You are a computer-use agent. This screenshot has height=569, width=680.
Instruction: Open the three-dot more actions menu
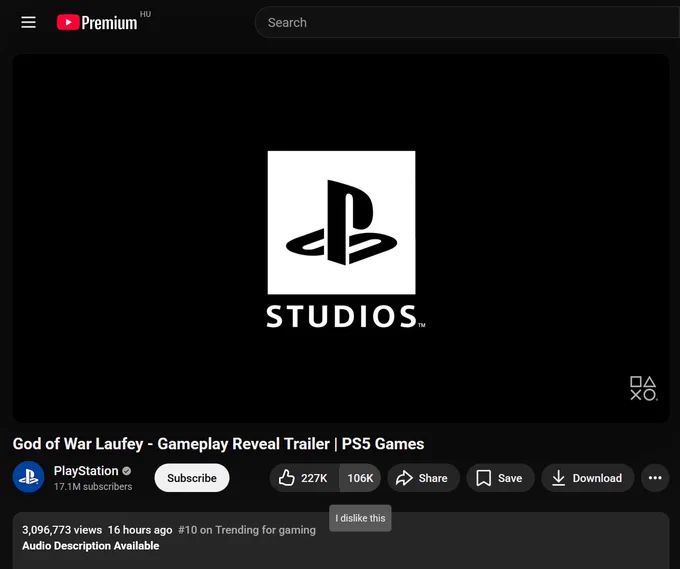pyautogui.click(x=655, y=478)
